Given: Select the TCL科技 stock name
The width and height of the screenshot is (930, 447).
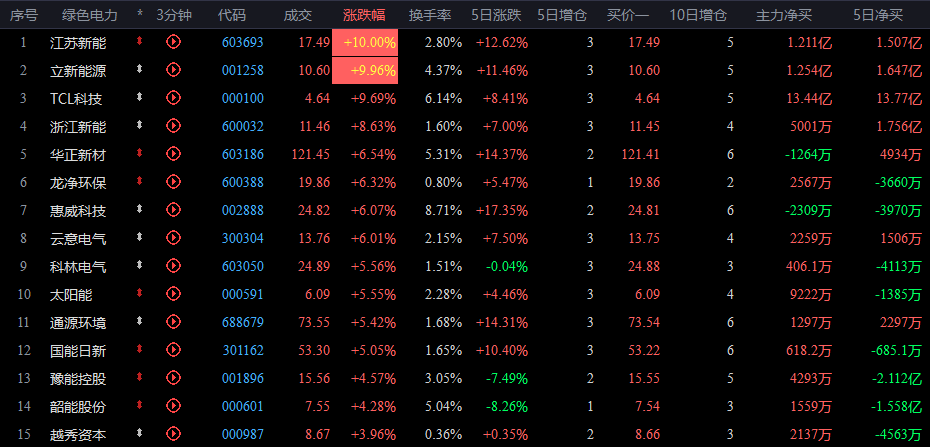Looking at the screenshot, I should [76, 99].
